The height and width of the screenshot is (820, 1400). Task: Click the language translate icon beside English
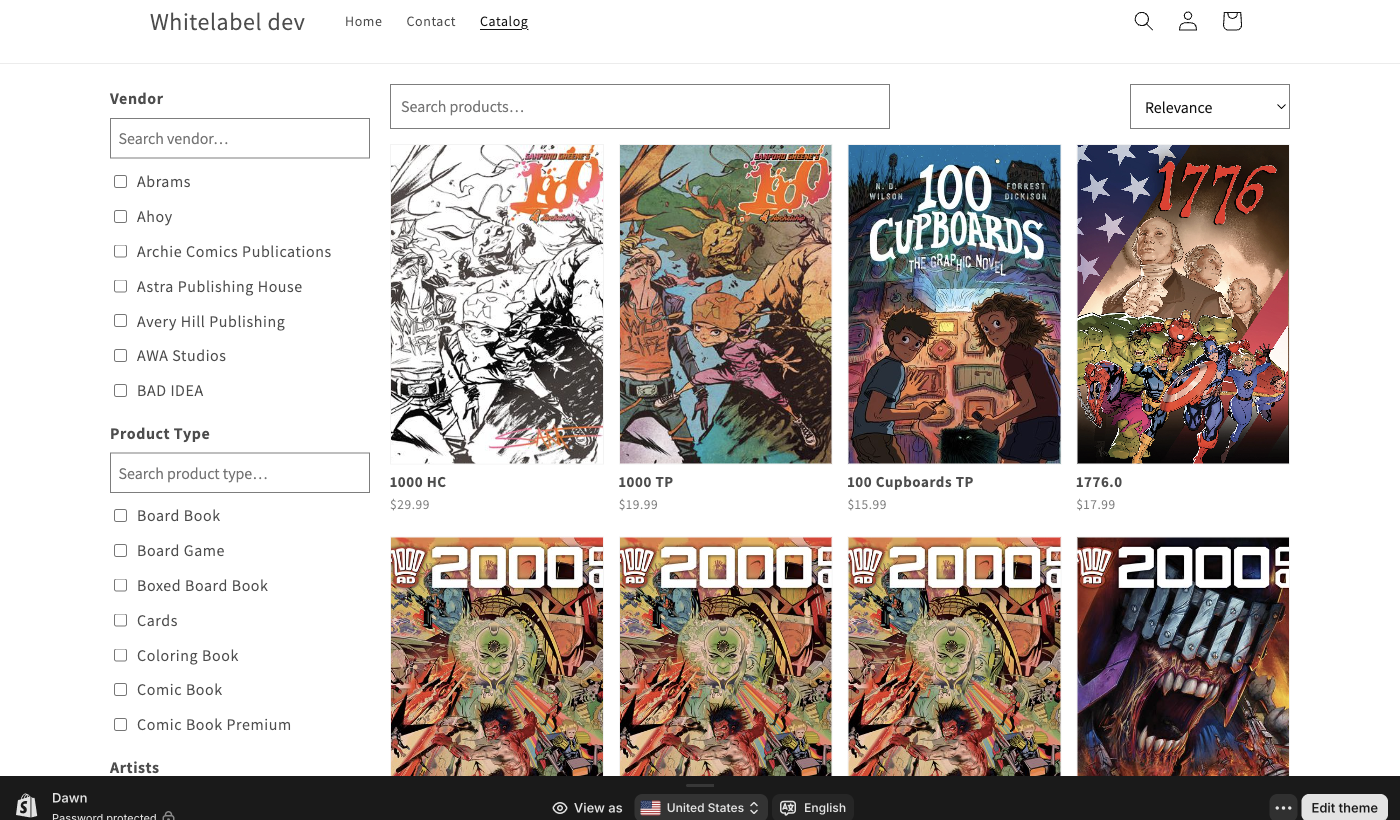coord(788,808)
